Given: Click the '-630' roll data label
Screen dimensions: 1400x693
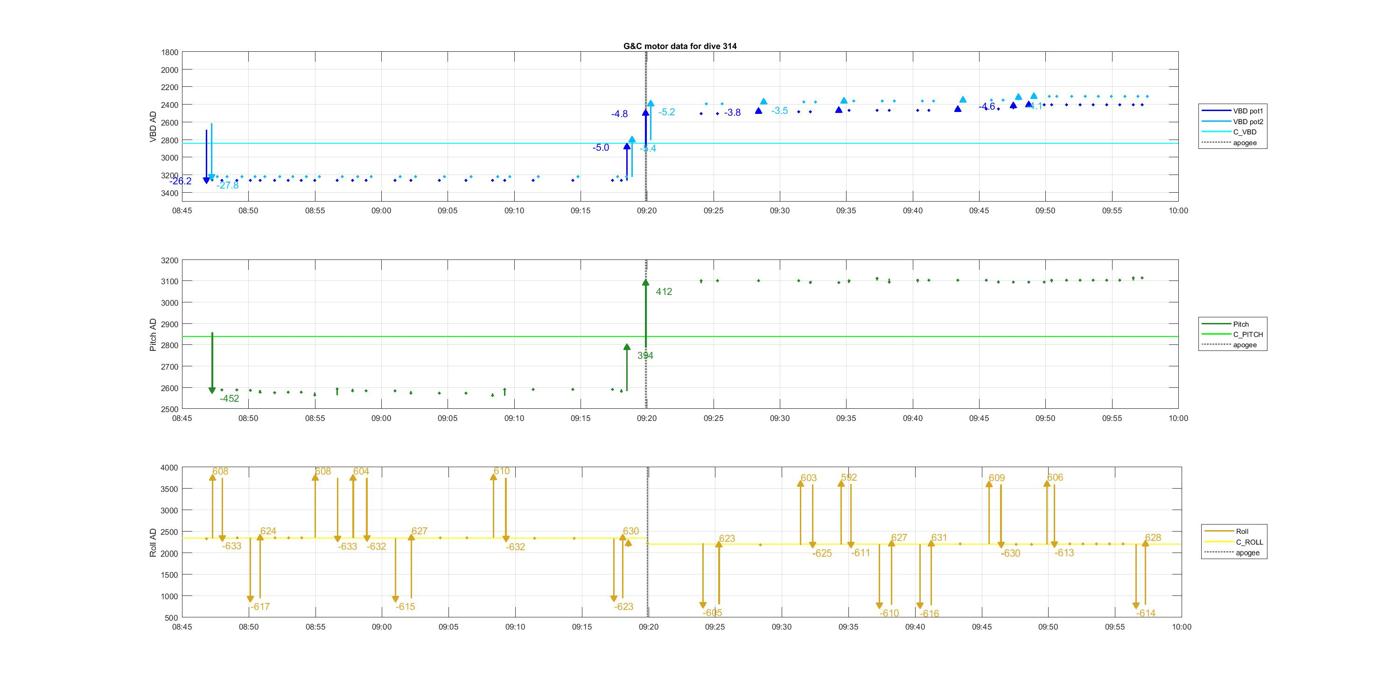Looking at the screenshot, I should click(x=1011, y=553).
